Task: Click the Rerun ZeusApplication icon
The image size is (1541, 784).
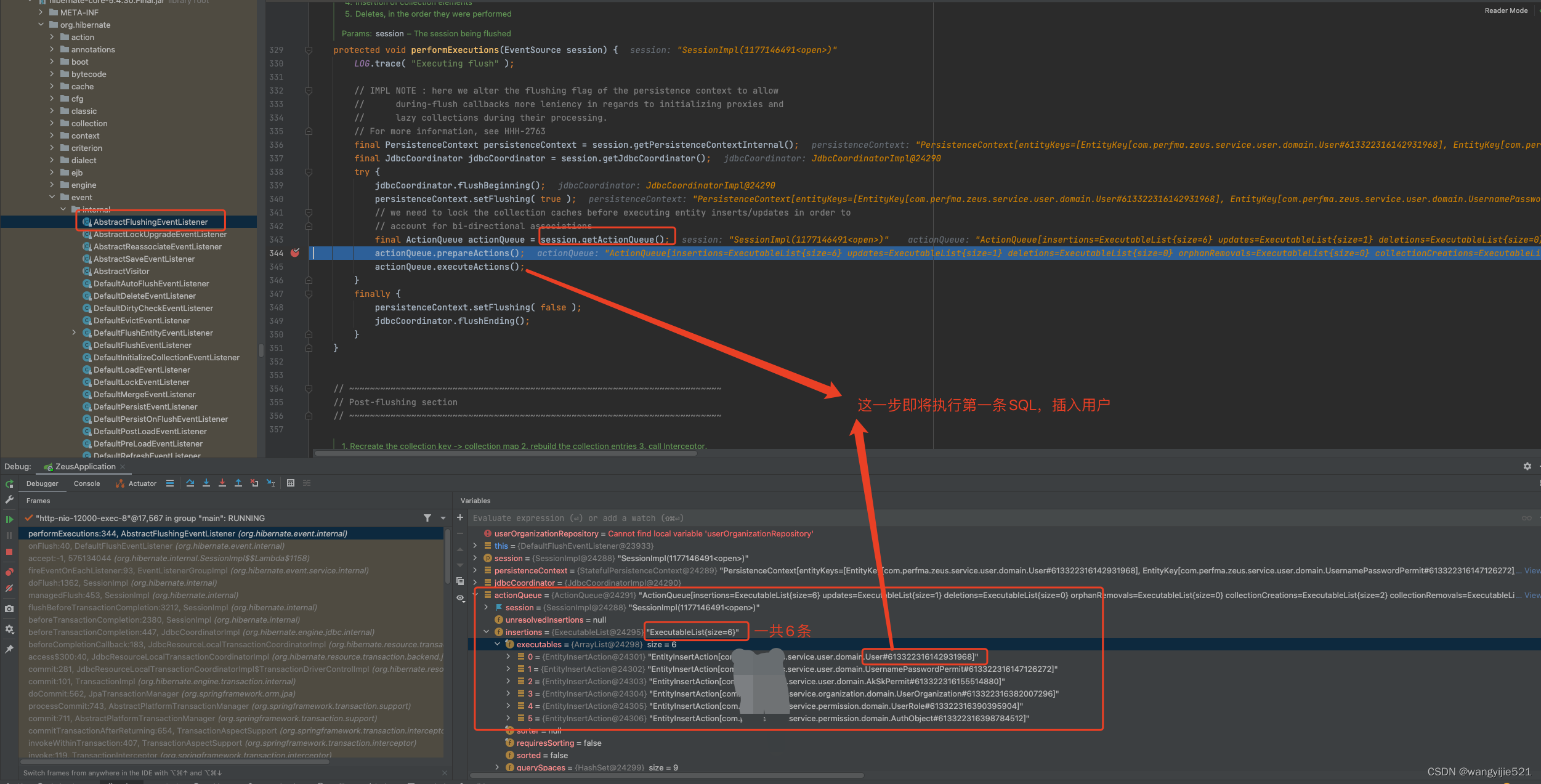Action: (x=9, y=484)
